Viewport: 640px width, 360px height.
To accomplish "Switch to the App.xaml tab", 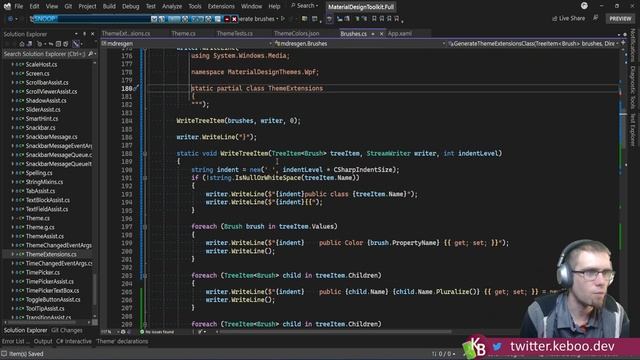I will 400,33.
